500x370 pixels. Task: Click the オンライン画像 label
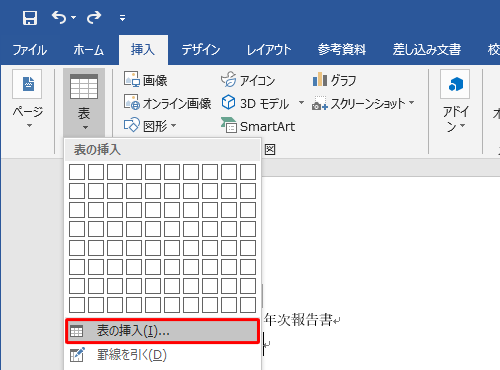pos(177,104)
